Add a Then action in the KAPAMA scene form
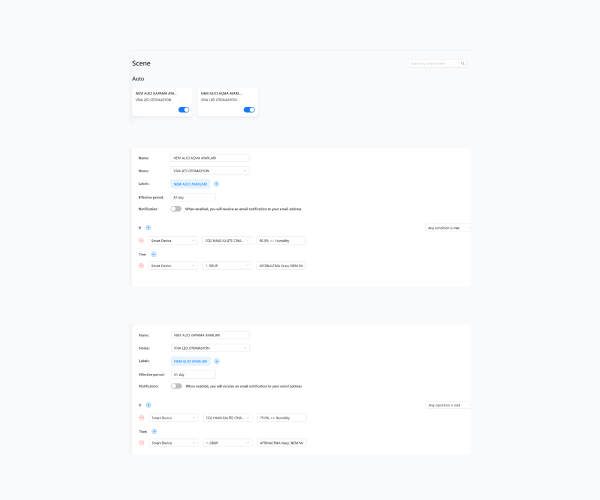The height and width of the screenshot is (500, 600). click(154, 431)
